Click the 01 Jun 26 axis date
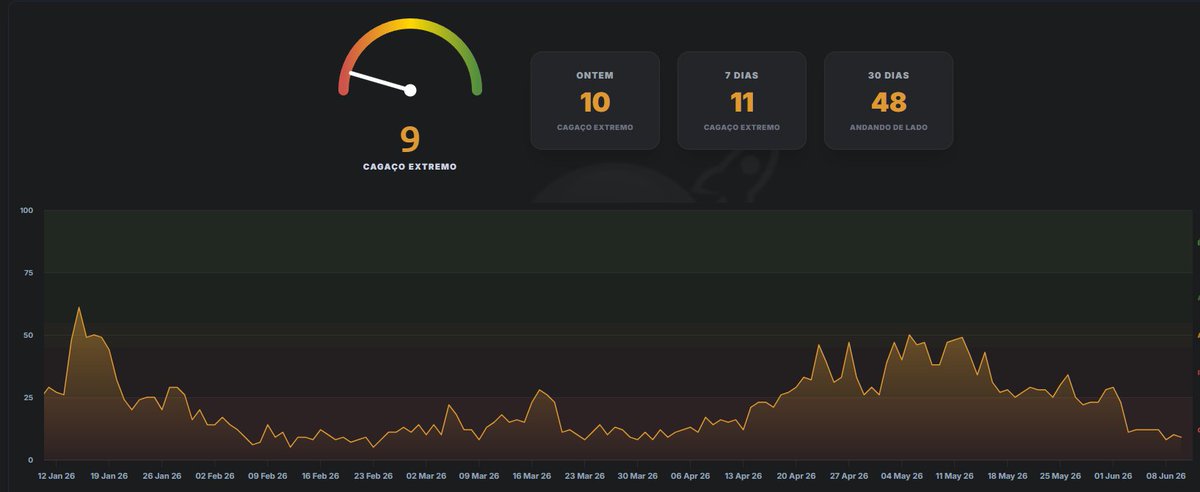The width and height of the screenshot is (1200, 492). pyautogui.click(x=1113, y=476)
